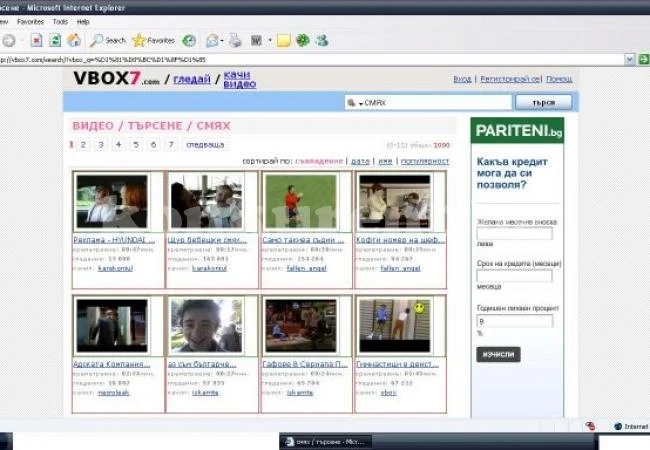
Task: Open search type dropdown icon in search box
Action: tap(354, 103)
